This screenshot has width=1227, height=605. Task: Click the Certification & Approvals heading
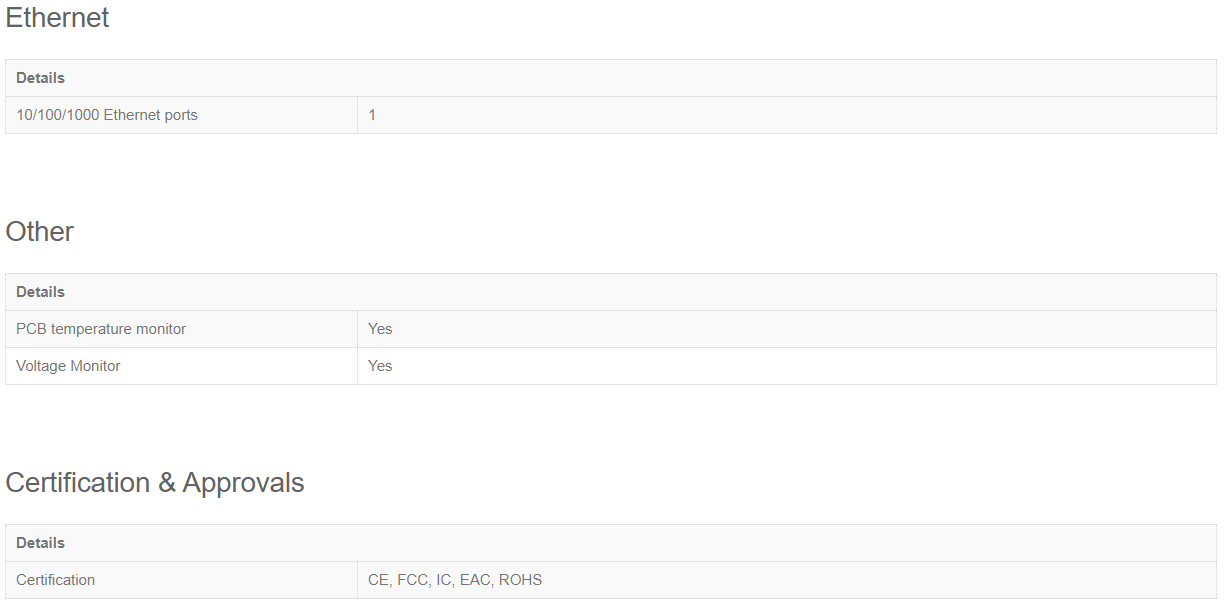[x=155, y=483]
